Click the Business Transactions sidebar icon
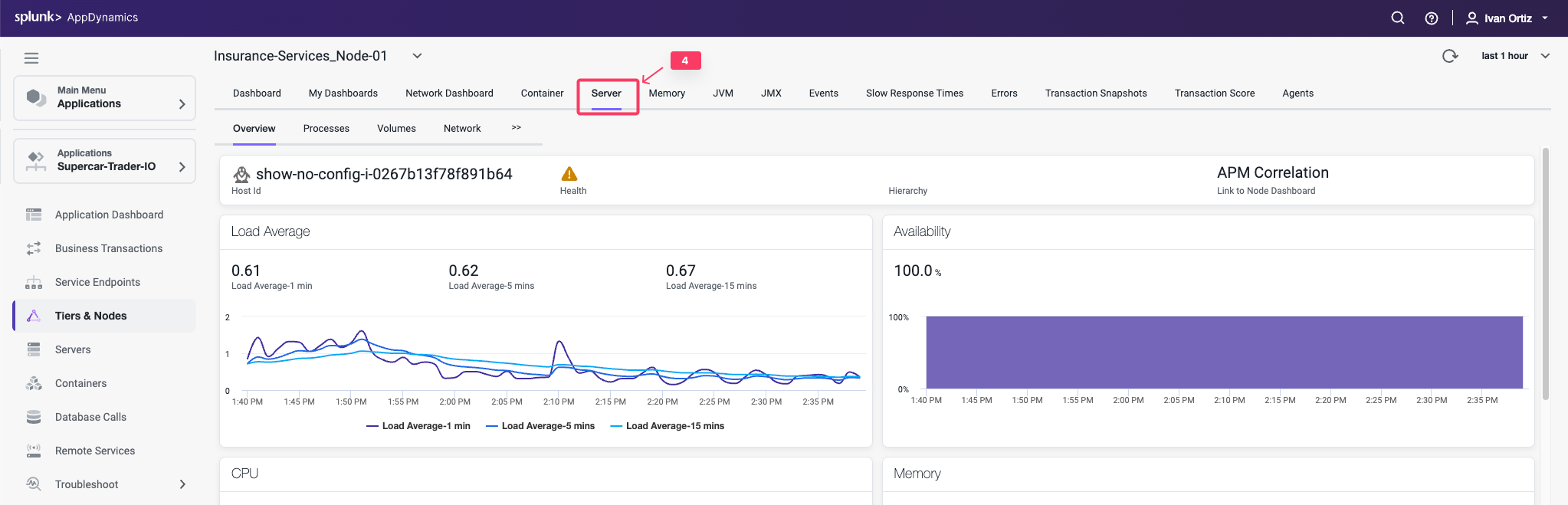 point(34,248)
